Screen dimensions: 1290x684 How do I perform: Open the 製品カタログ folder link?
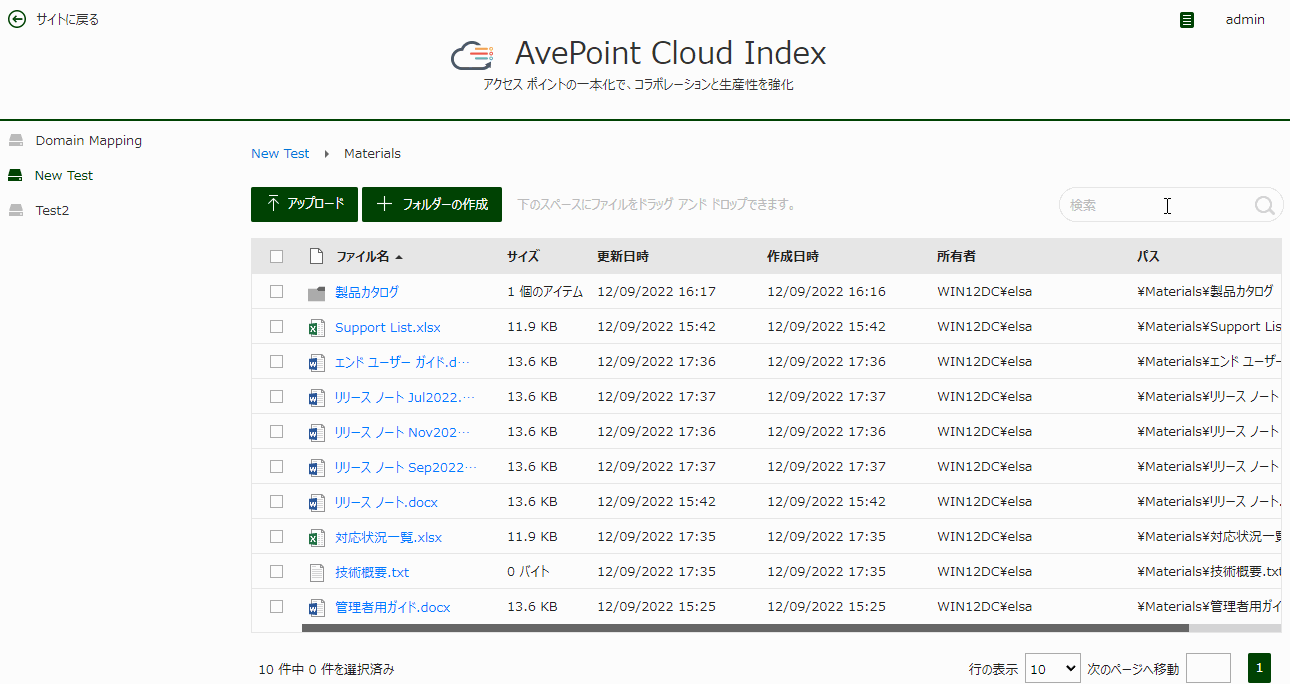click(367, 292)
